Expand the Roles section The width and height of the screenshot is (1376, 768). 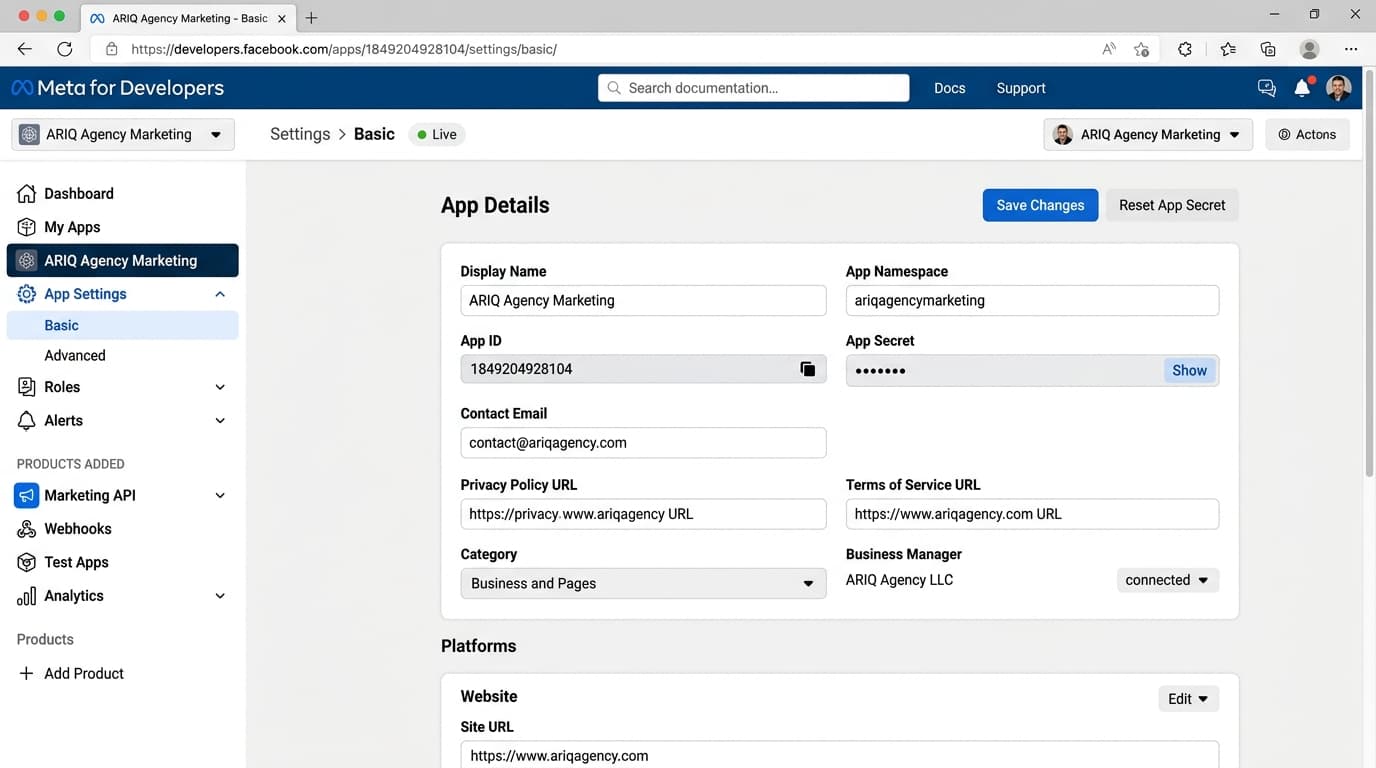point(220,387)
